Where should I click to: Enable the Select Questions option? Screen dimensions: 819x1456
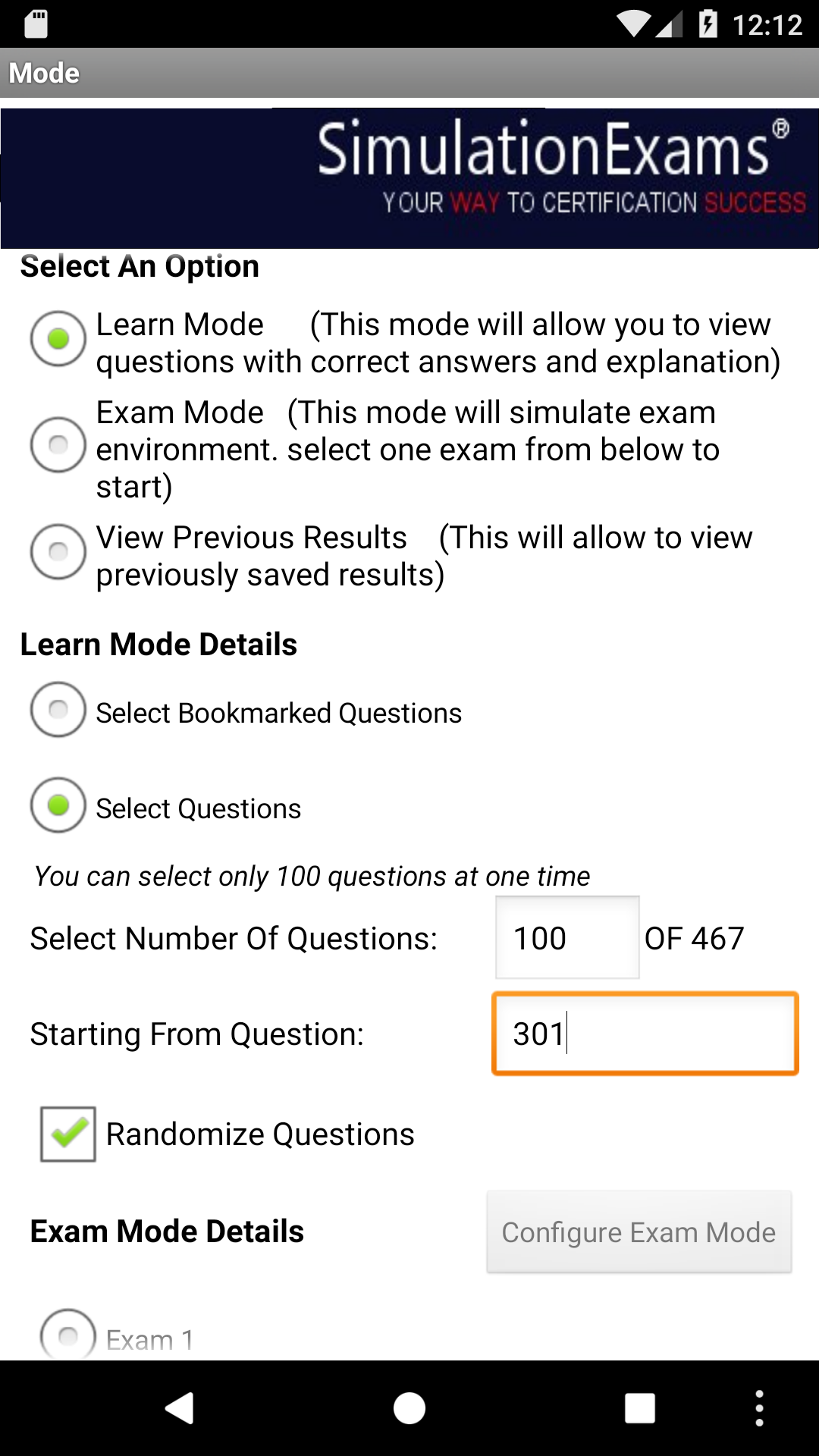(57, 807)
